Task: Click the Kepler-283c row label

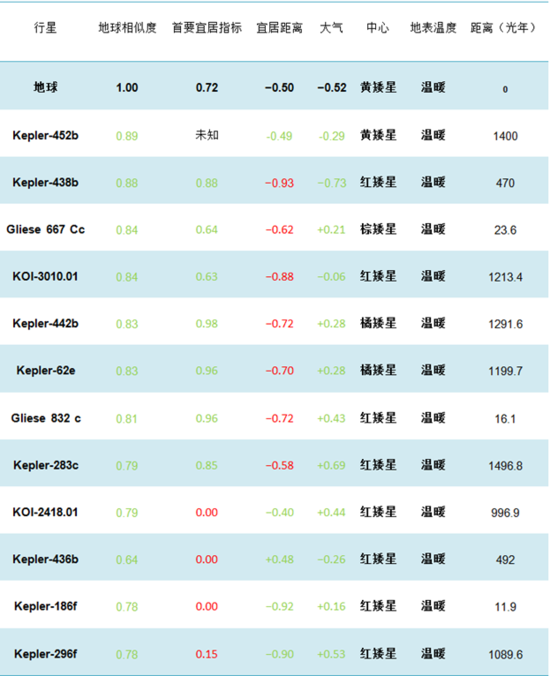Action: click(46, 465)
